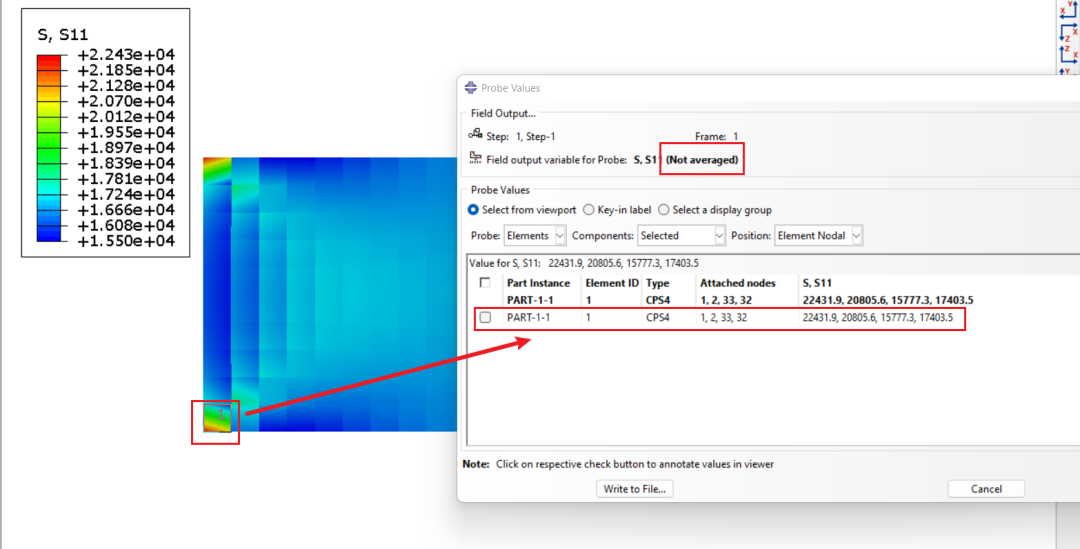This screenshot has height=549, width=1080.
Task: Click the S, S11 column header
Action: 817,283
